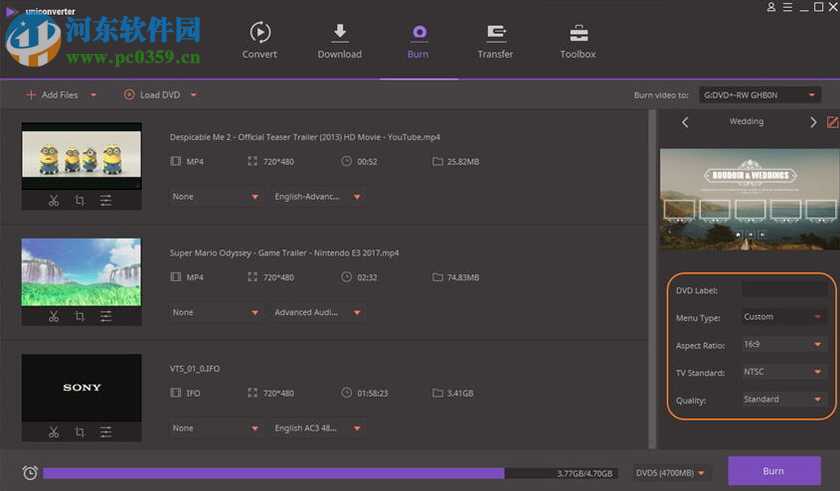
Task: Open the TV Standard dropdown
Action: (784, 372)
